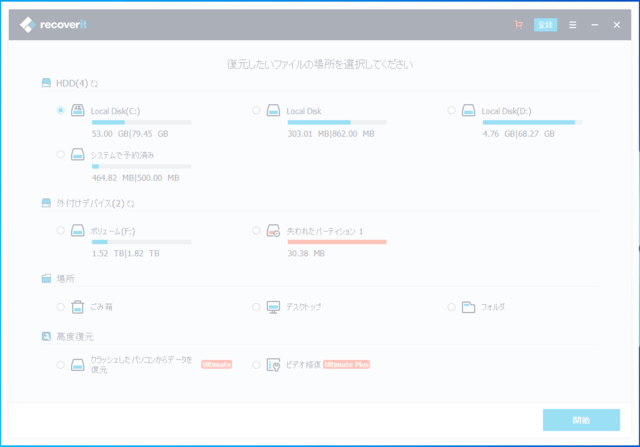Click the 場所 section folder icon
640x447 pixels.
coord(46,278)
